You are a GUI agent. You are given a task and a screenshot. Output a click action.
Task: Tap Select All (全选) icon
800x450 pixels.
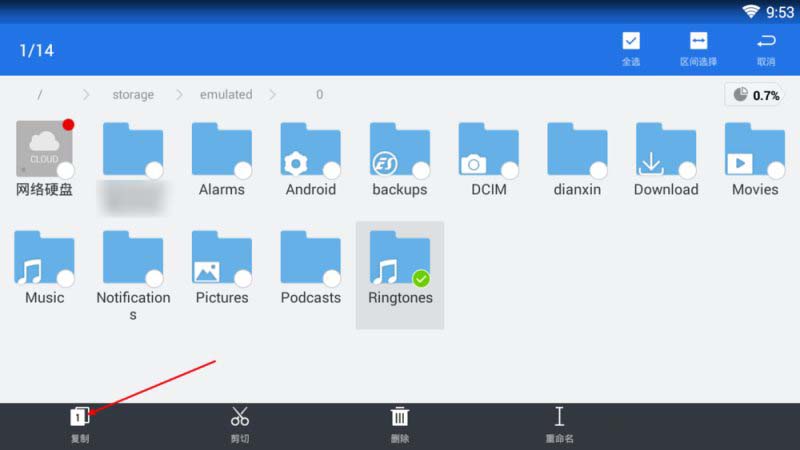click(x=631, y=41)
